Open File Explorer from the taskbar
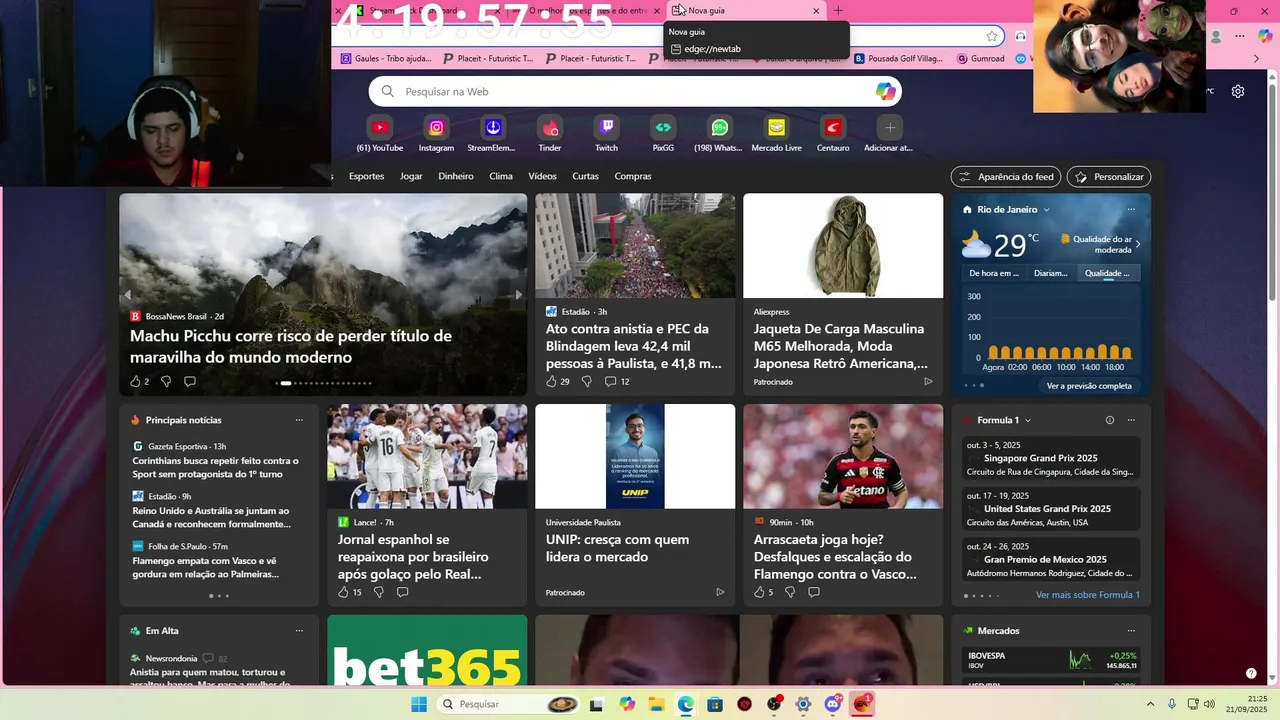Image resolution: width=1280 pixels, height=720 pixels. pyautogui.click(x=656, y=704)
